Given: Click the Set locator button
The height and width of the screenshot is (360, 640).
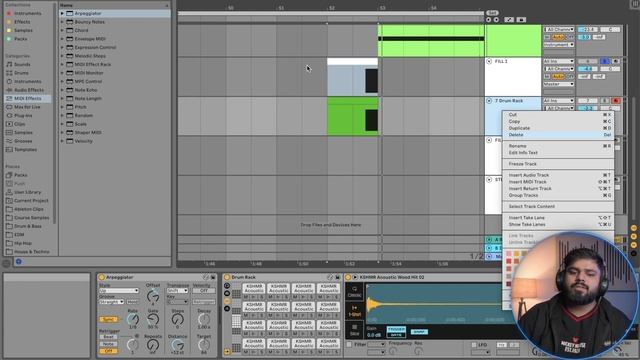Looking at the screenshot, I should pyautogui.click(x=492, y=13).
